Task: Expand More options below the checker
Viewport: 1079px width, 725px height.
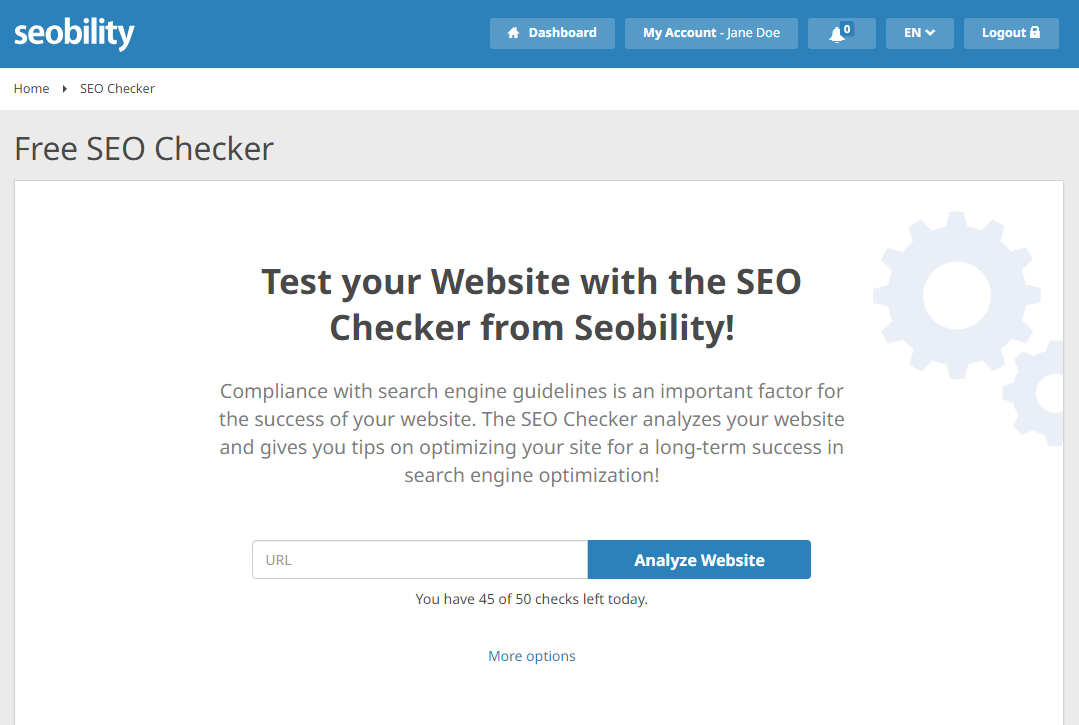Action: 531,656
